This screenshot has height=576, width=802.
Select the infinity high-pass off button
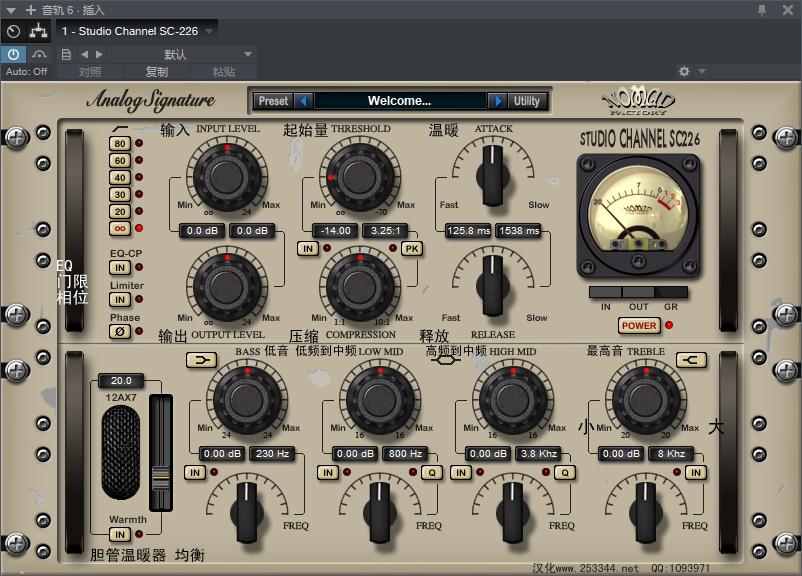(x=120, y=228)
